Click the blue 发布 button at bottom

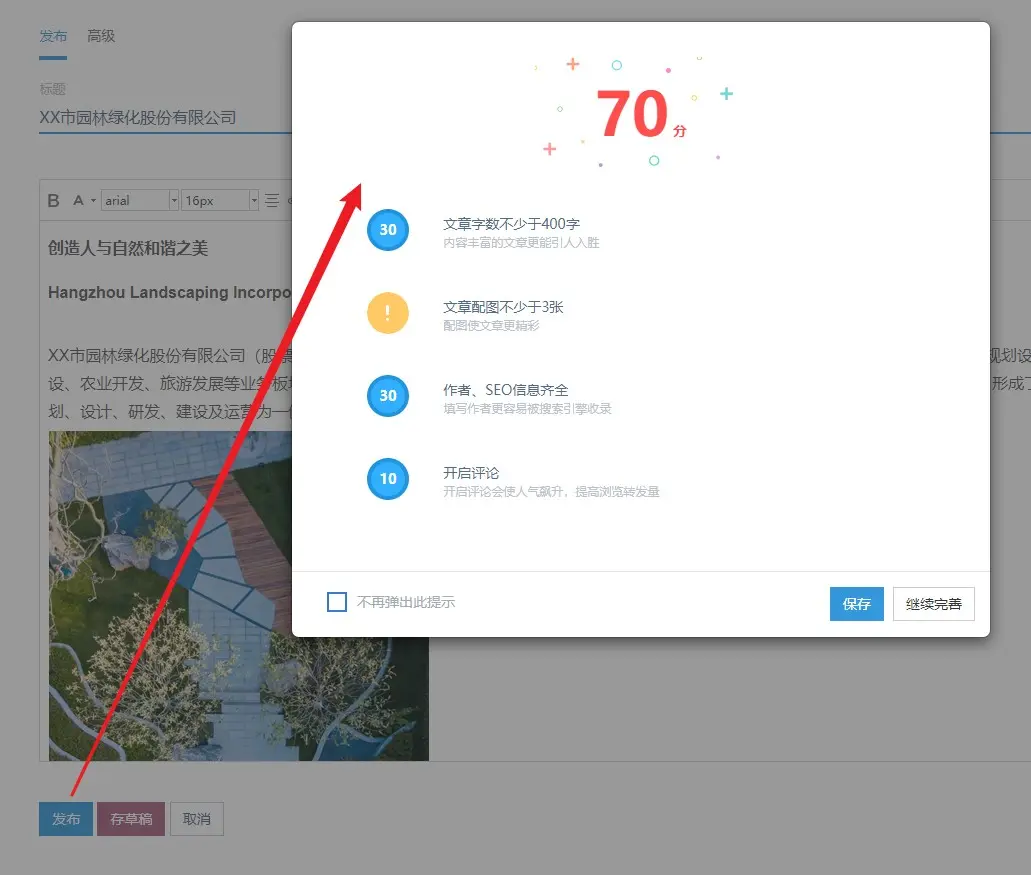pos(66,819)
